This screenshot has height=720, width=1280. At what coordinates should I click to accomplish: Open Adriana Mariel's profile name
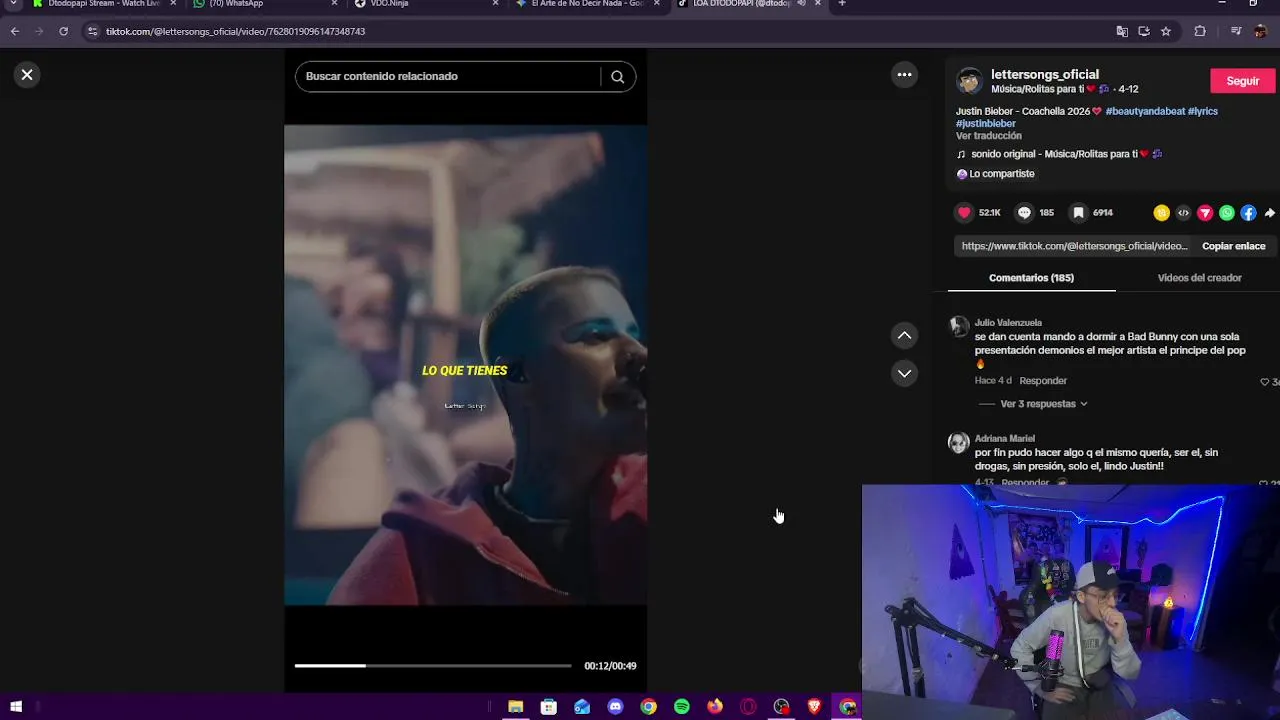(1004, 439)
